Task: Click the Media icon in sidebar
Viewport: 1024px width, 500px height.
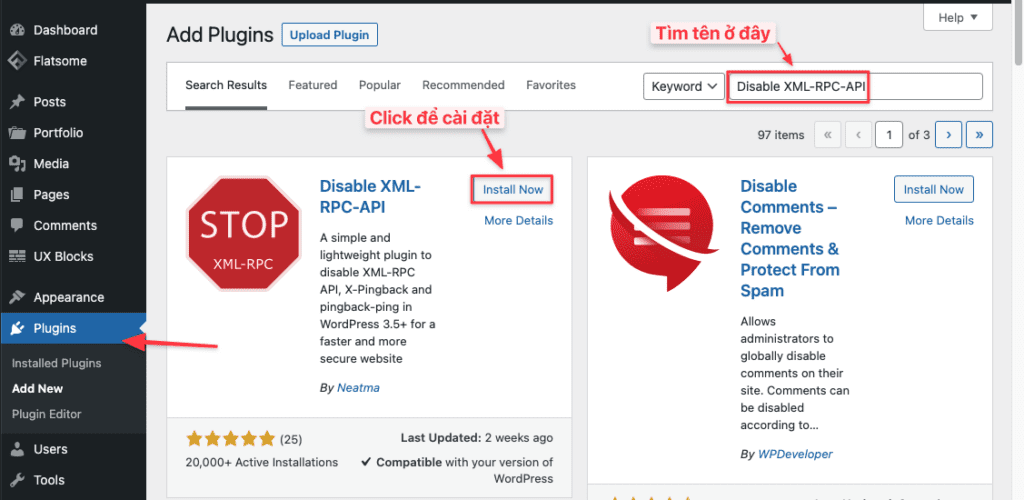Action: click(17, 164)
